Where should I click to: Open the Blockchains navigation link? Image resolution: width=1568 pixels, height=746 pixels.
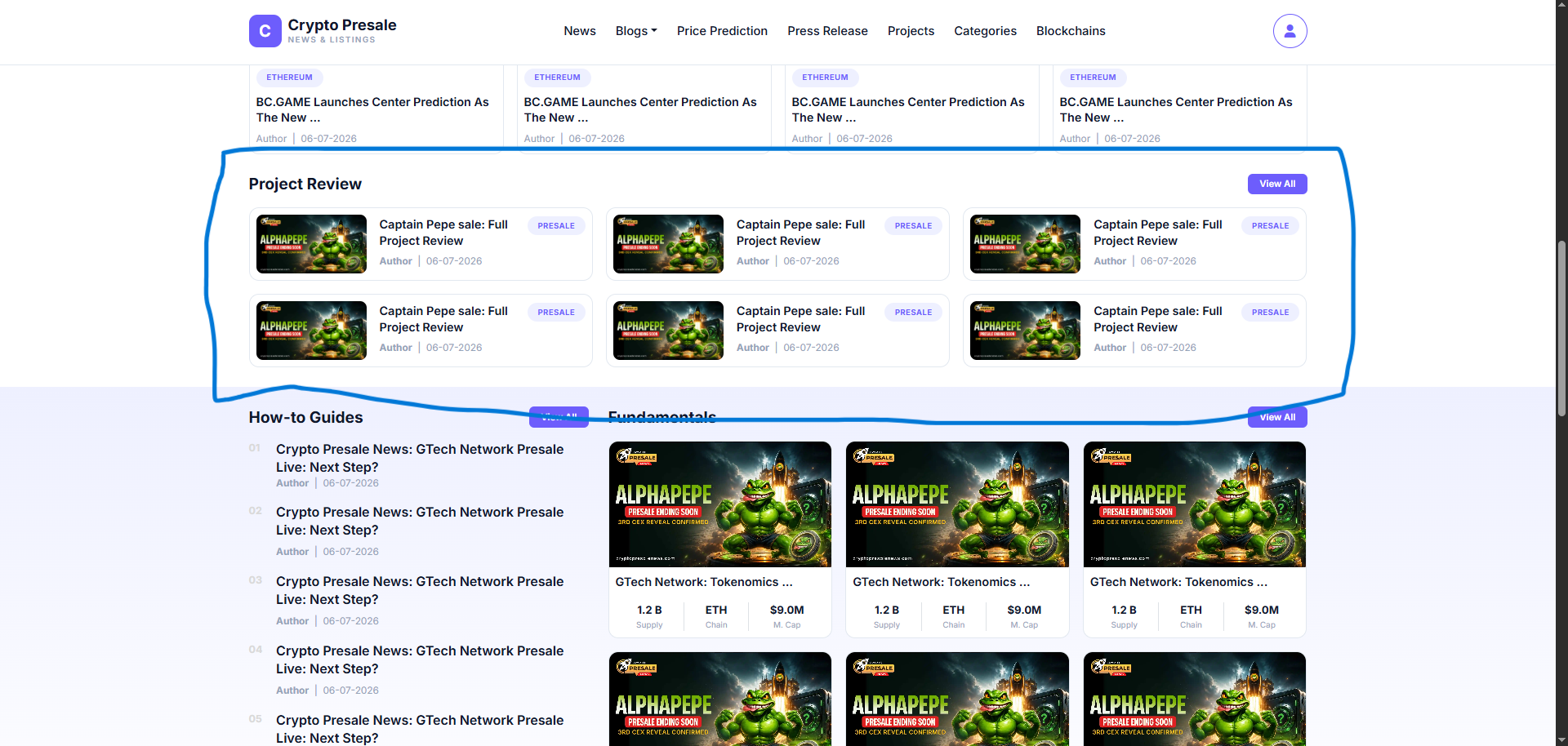coord(1071,31)
